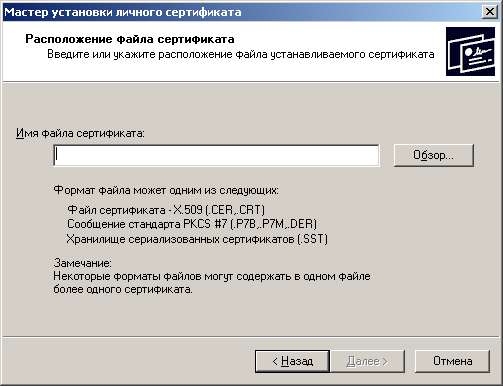Select the X.509 (.CER,.CRT) format line
The image size is (503, 386).
(166, 210)
